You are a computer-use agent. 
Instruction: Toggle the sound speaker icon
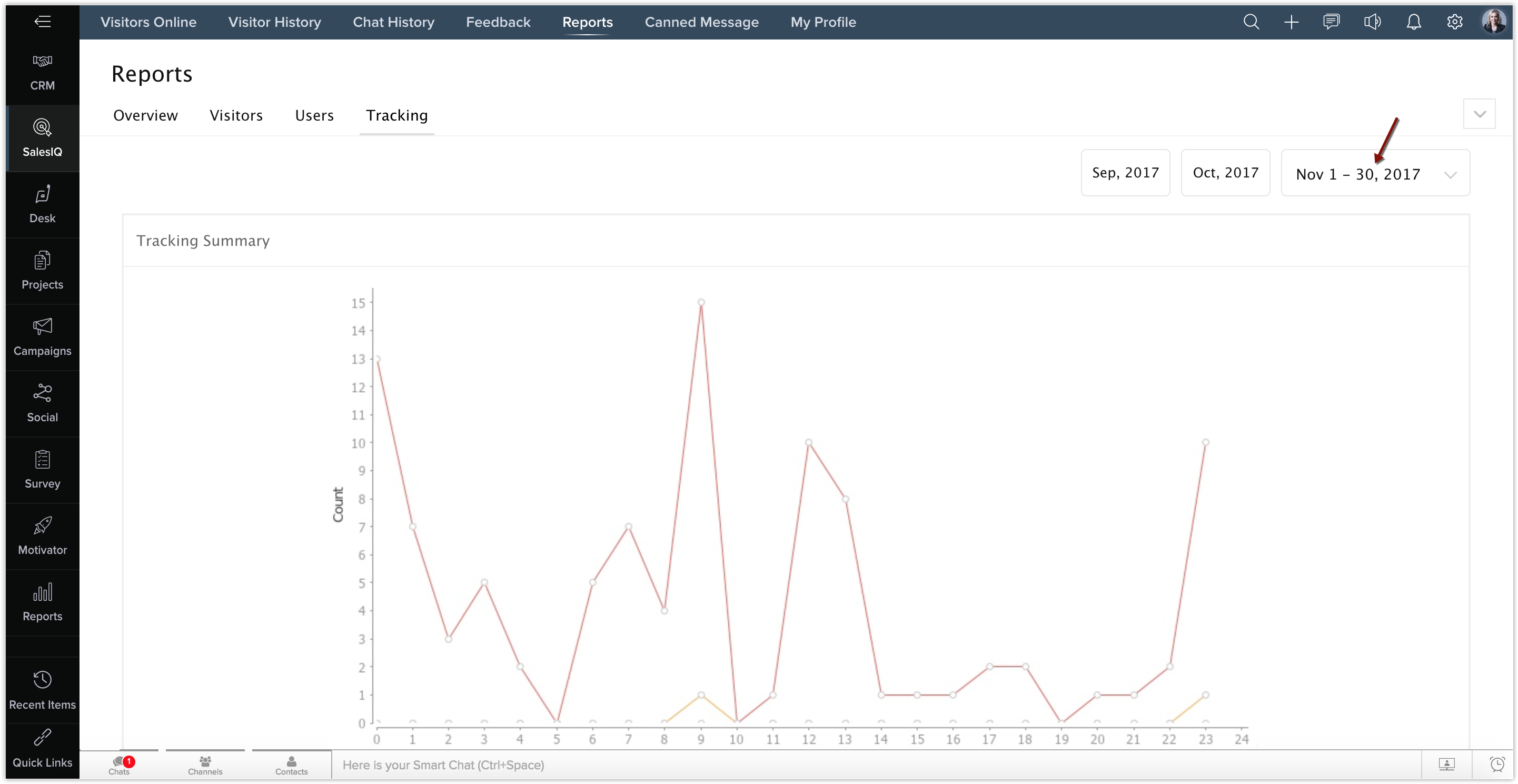(1372, 23)
